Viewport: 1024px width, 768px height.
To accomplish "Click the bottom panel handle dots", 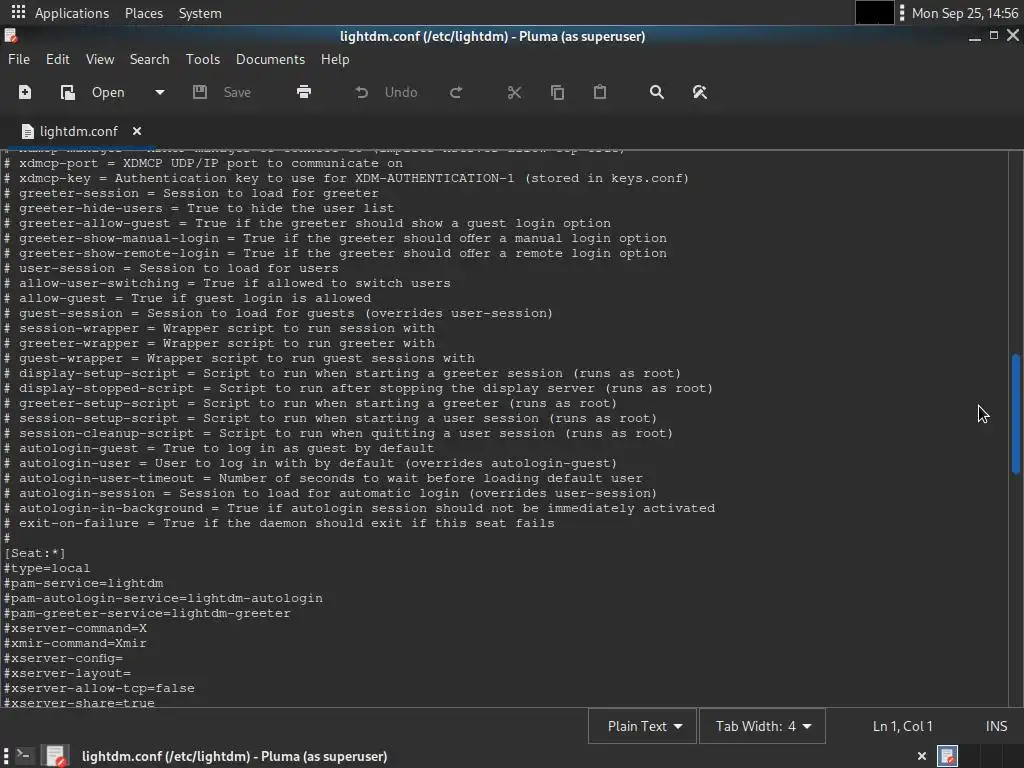I will point(6,756).
